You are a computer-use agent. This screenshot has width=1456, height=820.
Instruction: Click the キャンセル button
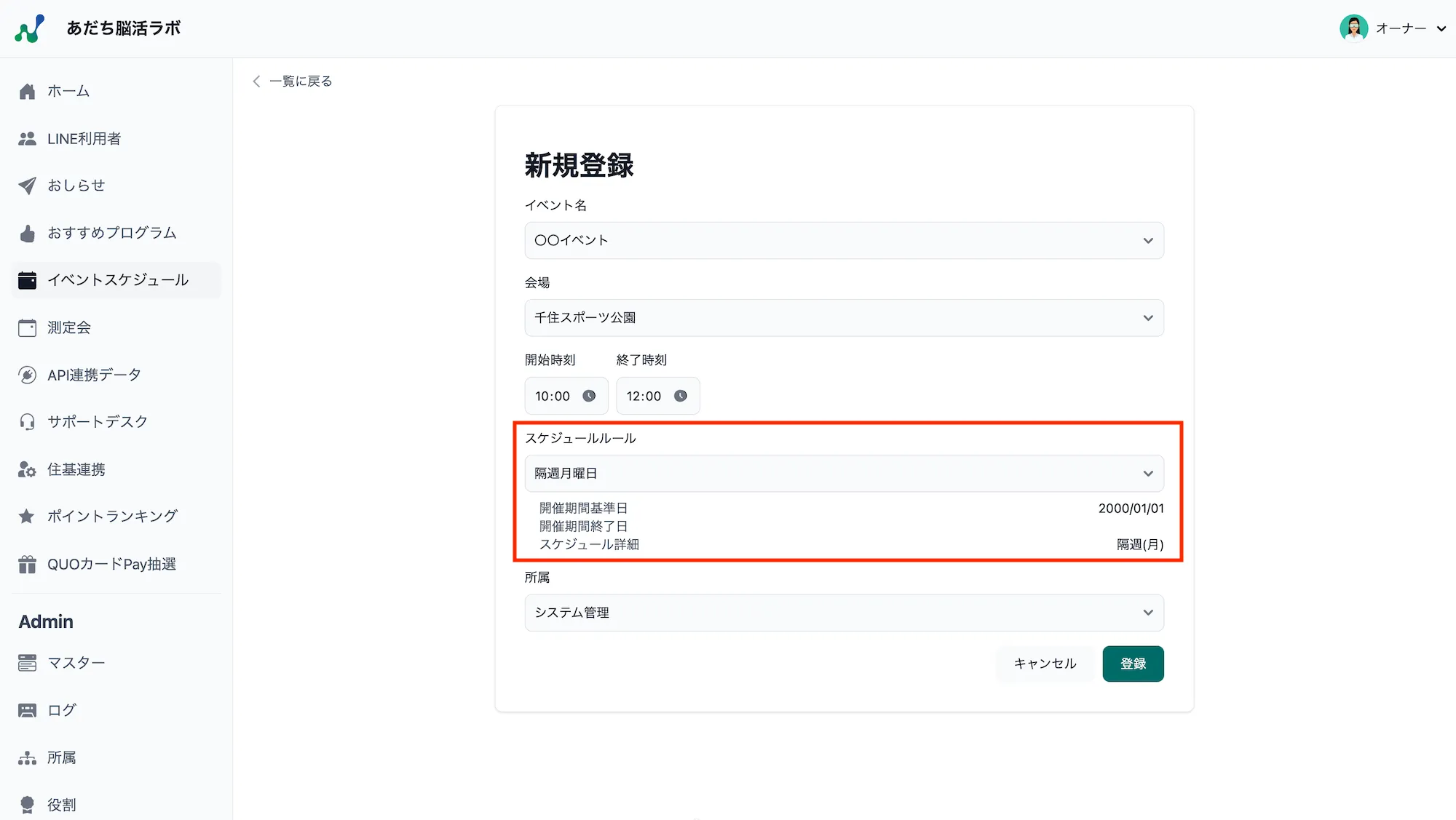click(x=1045, y=664)
